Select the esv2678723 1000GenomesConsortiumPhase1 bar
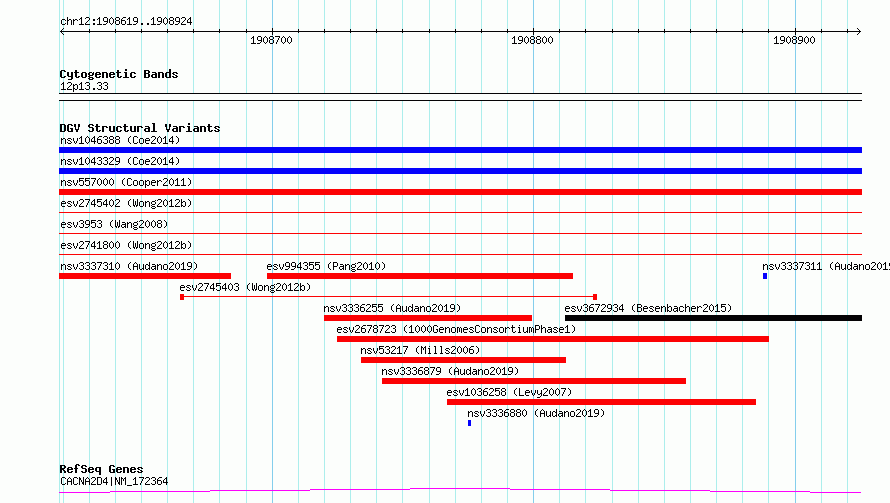The height and width of the screenshot is (503, 890). click(x=553, y=339)
